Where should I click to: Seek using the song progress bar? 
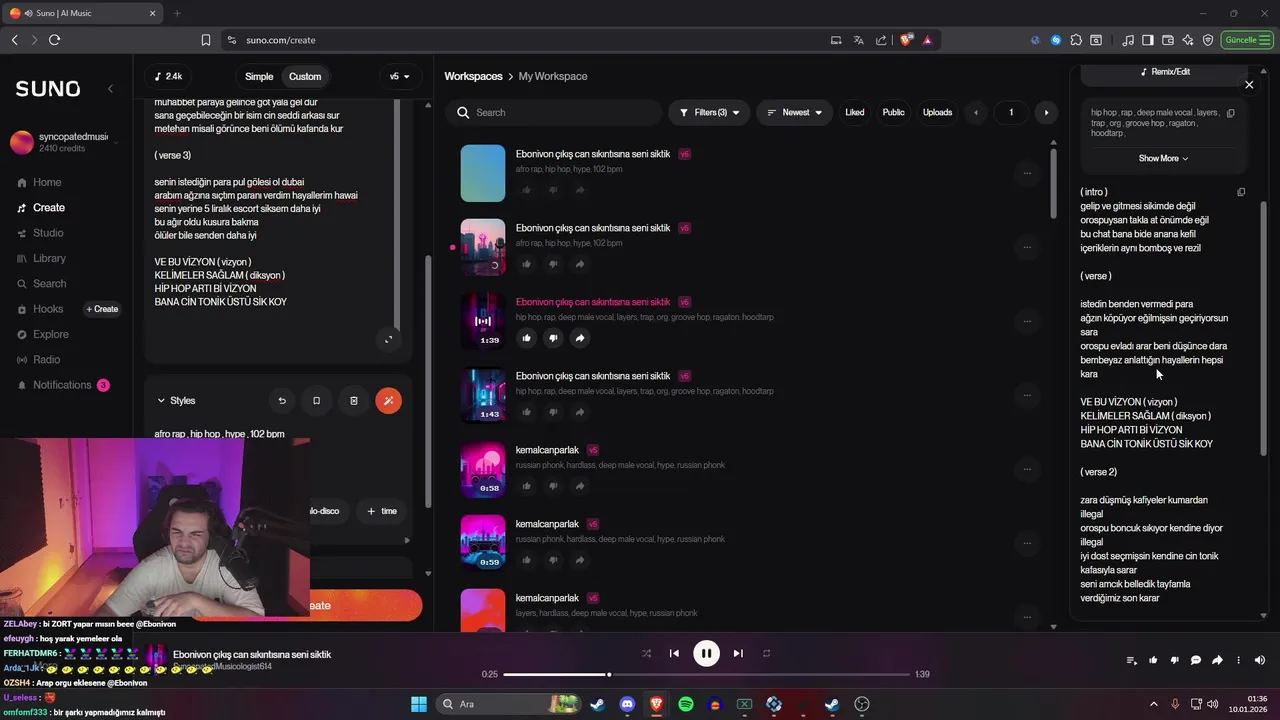click(x=708, y=674)
